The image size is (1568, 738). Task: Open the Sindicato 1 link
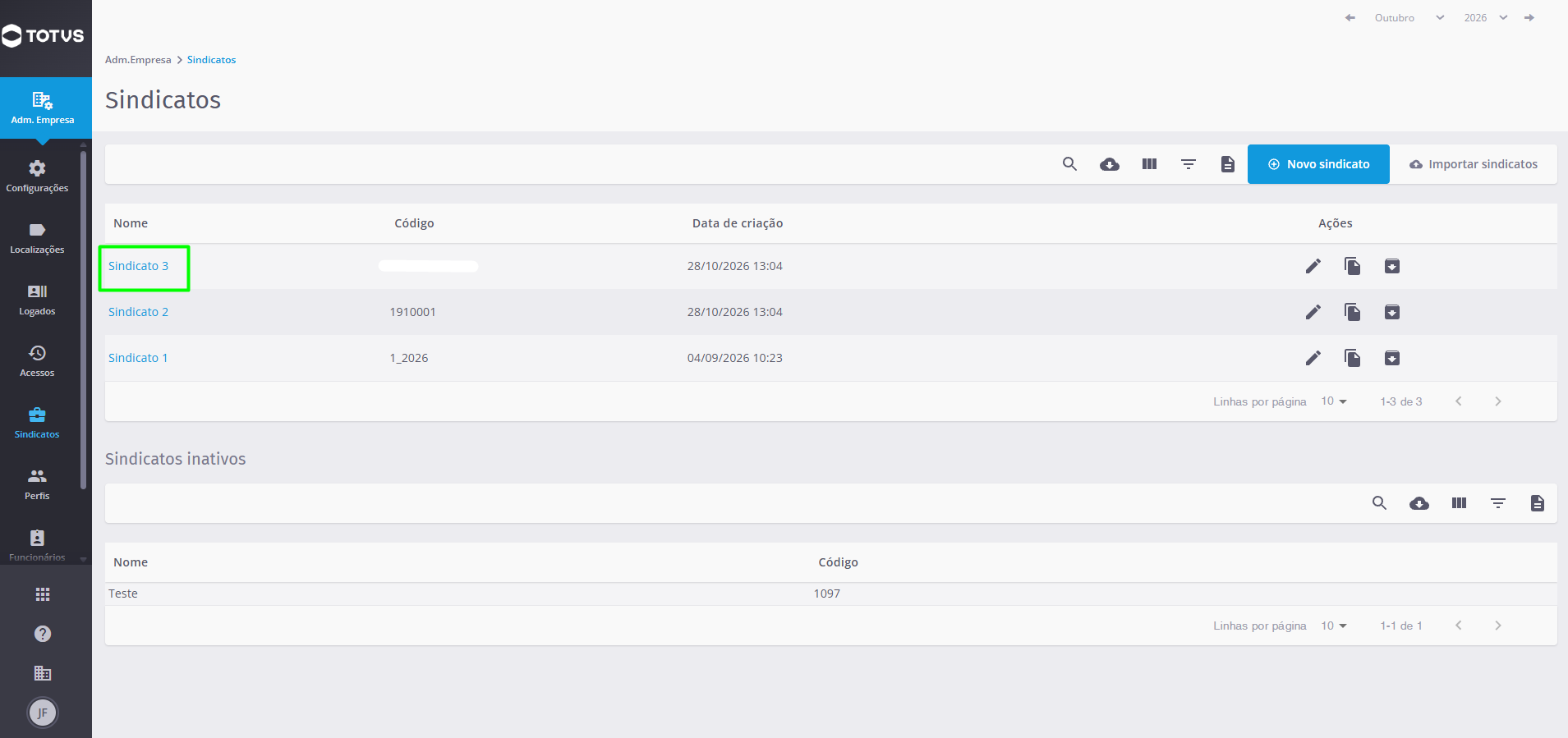(x=138, y=358)
